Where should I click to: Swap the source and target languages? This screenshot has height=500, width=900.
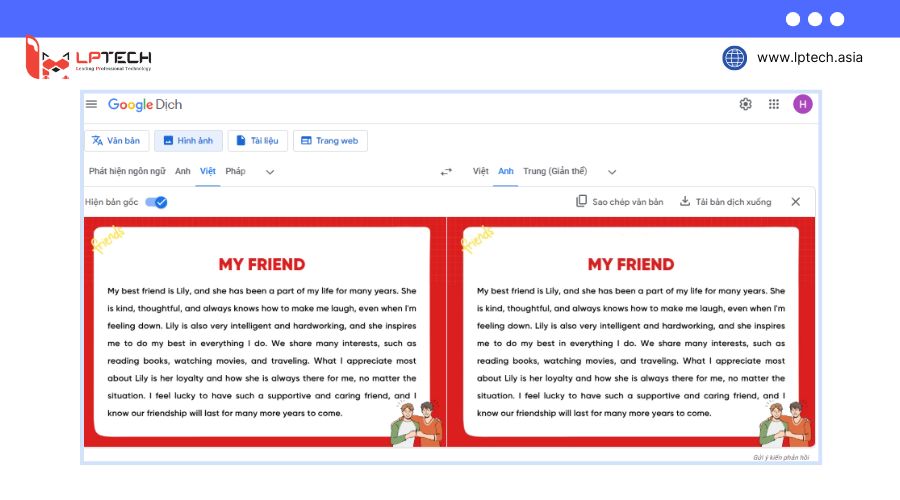tap(446, 172)
